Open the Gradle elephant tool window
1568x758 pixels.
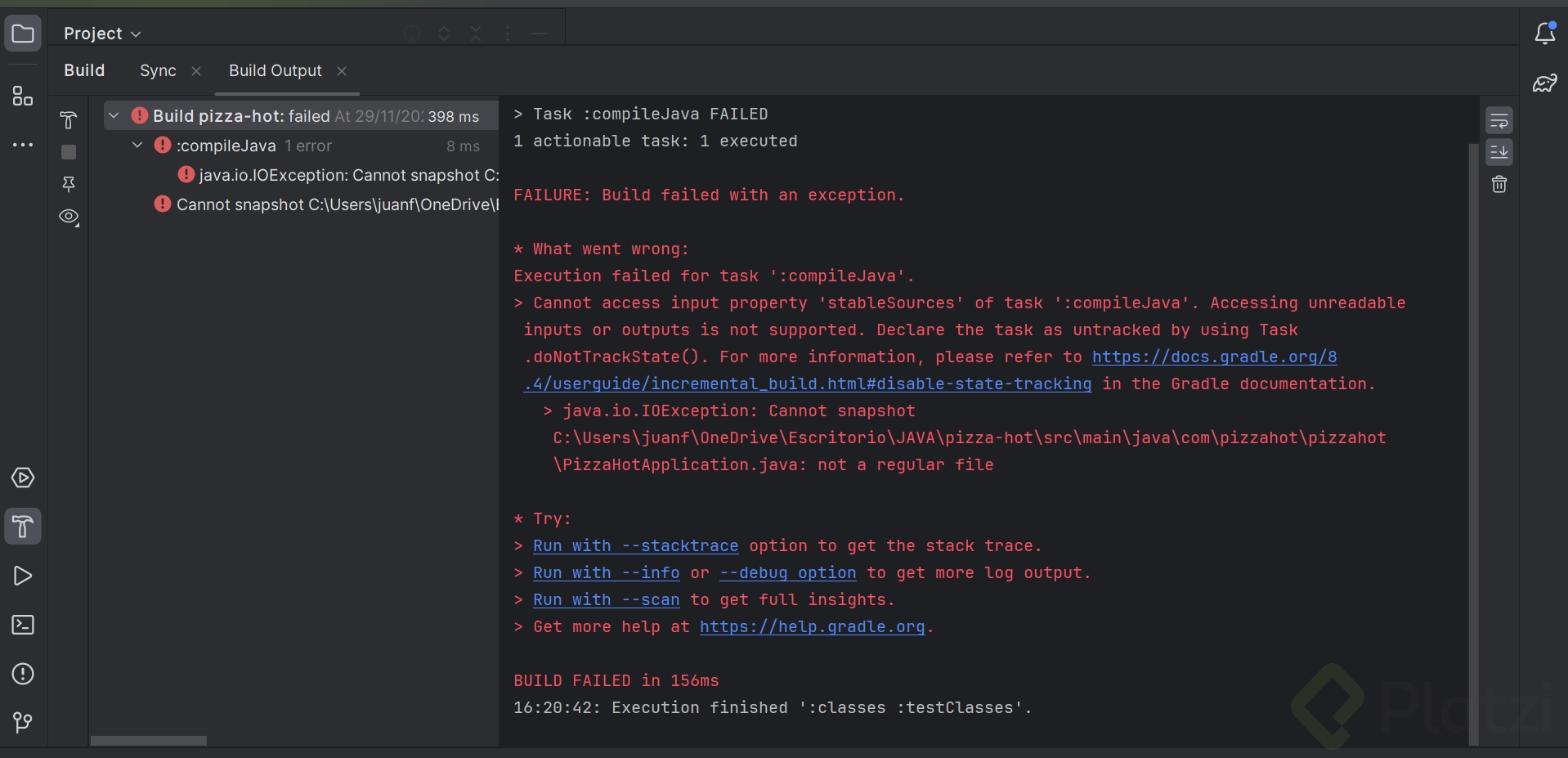click(1544, 83)
